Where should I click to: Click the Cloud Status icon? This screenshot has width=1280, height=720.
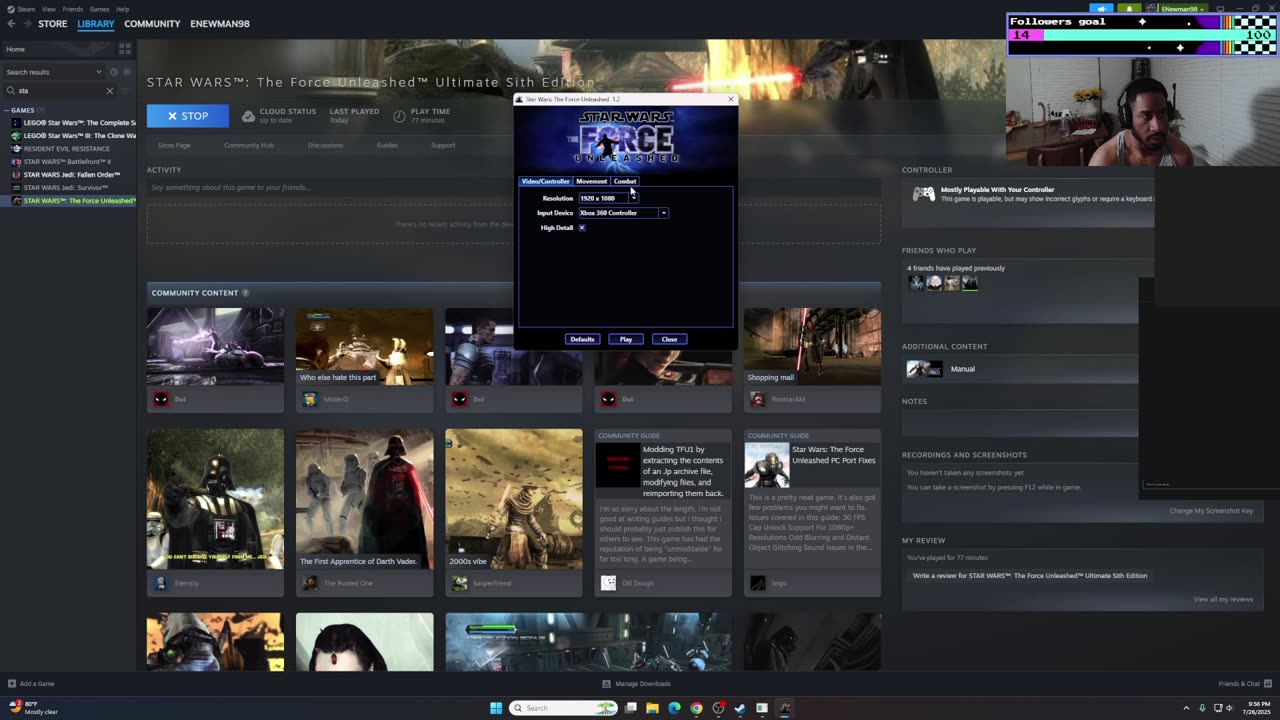point(248,116)
